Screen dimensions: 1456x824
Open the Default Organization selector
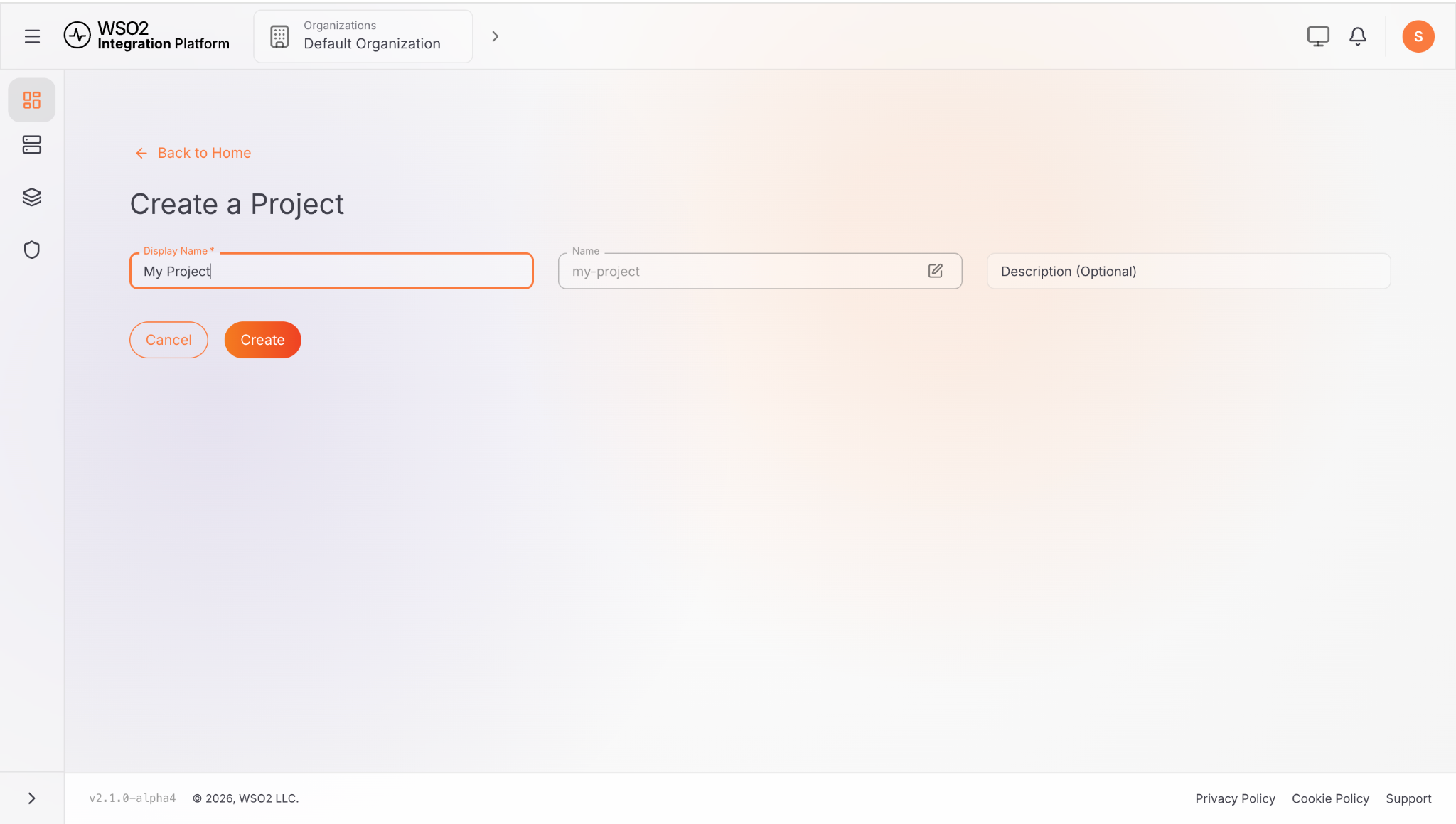pyautogui.click(x=363, y=36)
